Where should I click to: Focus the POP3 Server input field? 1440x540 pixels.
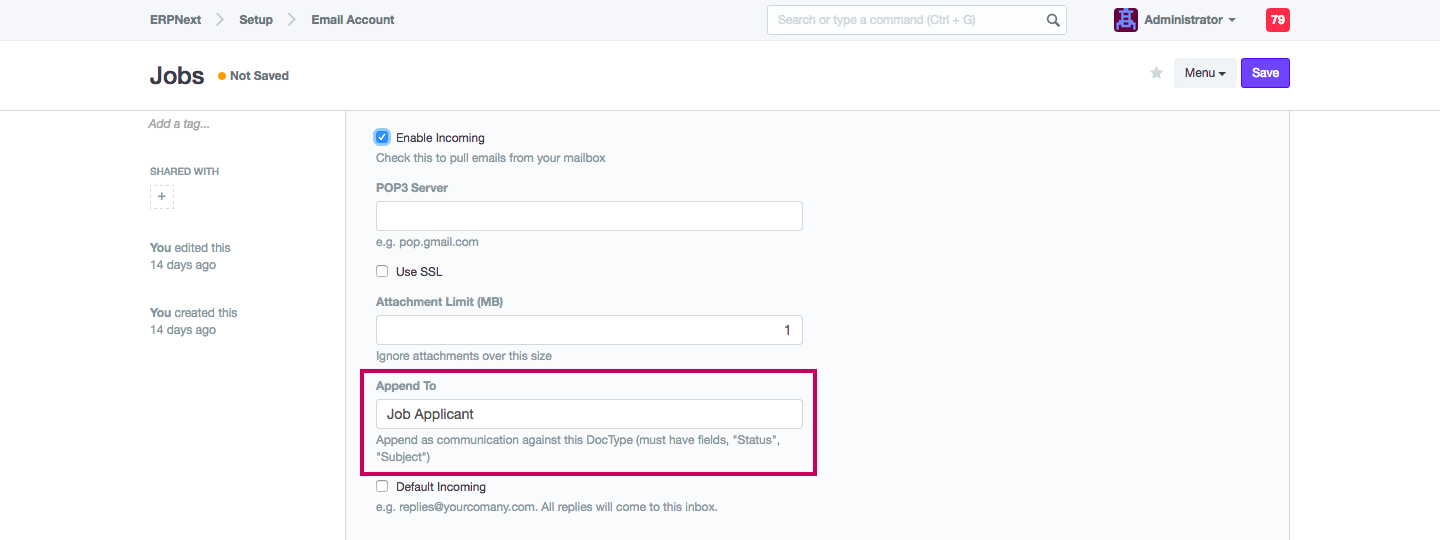click(x=589, y=216)
